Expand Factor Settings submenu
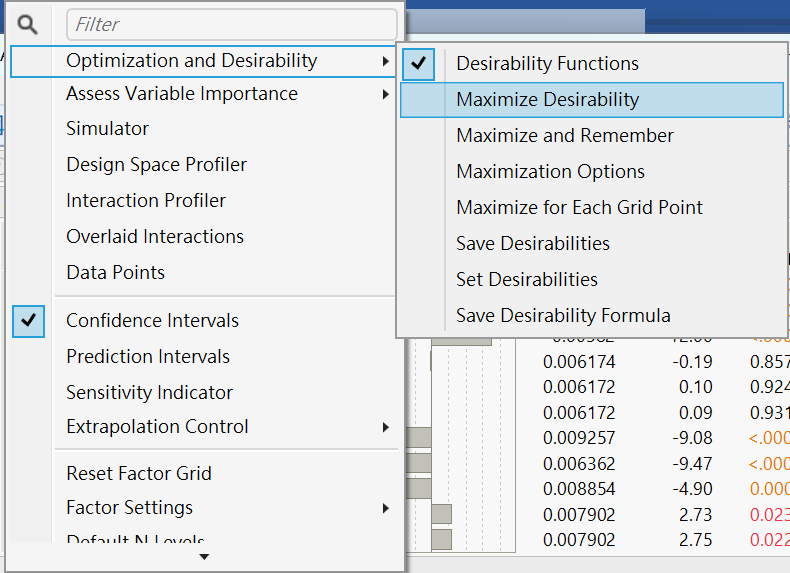 click(386, 509)
